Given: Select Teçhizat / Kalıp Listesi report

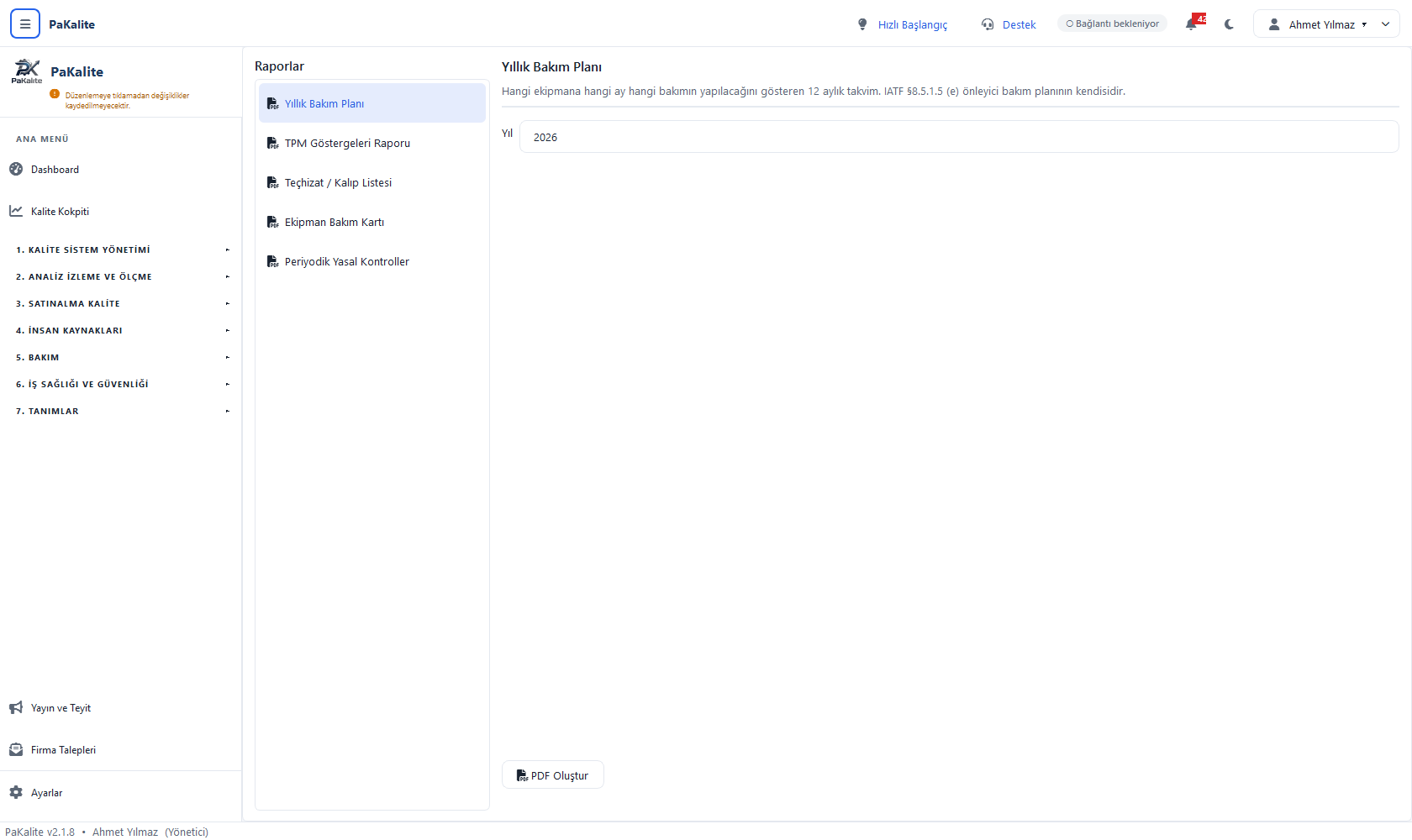Looking at the screenshot, I should click(x=372, y=182).
